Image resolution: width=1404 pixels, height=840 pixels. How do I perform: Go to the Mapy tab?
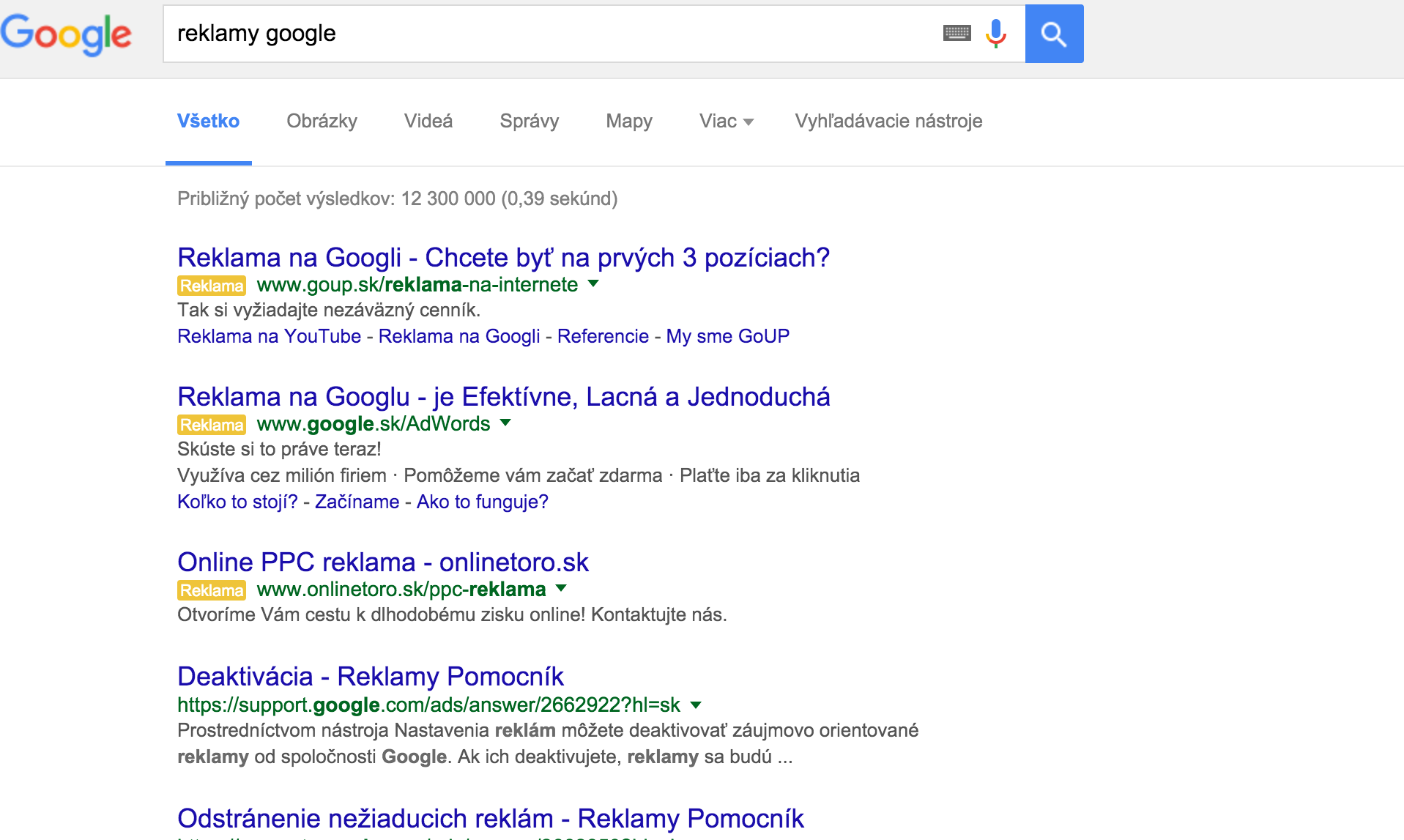(628, 122)
